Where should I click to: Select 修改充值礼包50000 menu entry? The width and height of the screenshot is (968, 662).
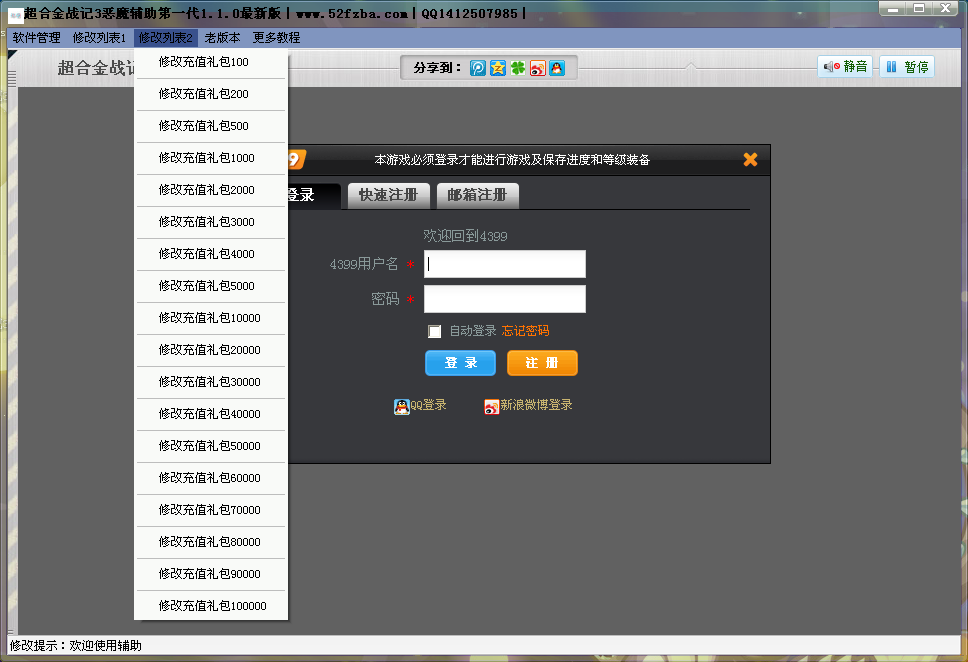click(211, 446)
